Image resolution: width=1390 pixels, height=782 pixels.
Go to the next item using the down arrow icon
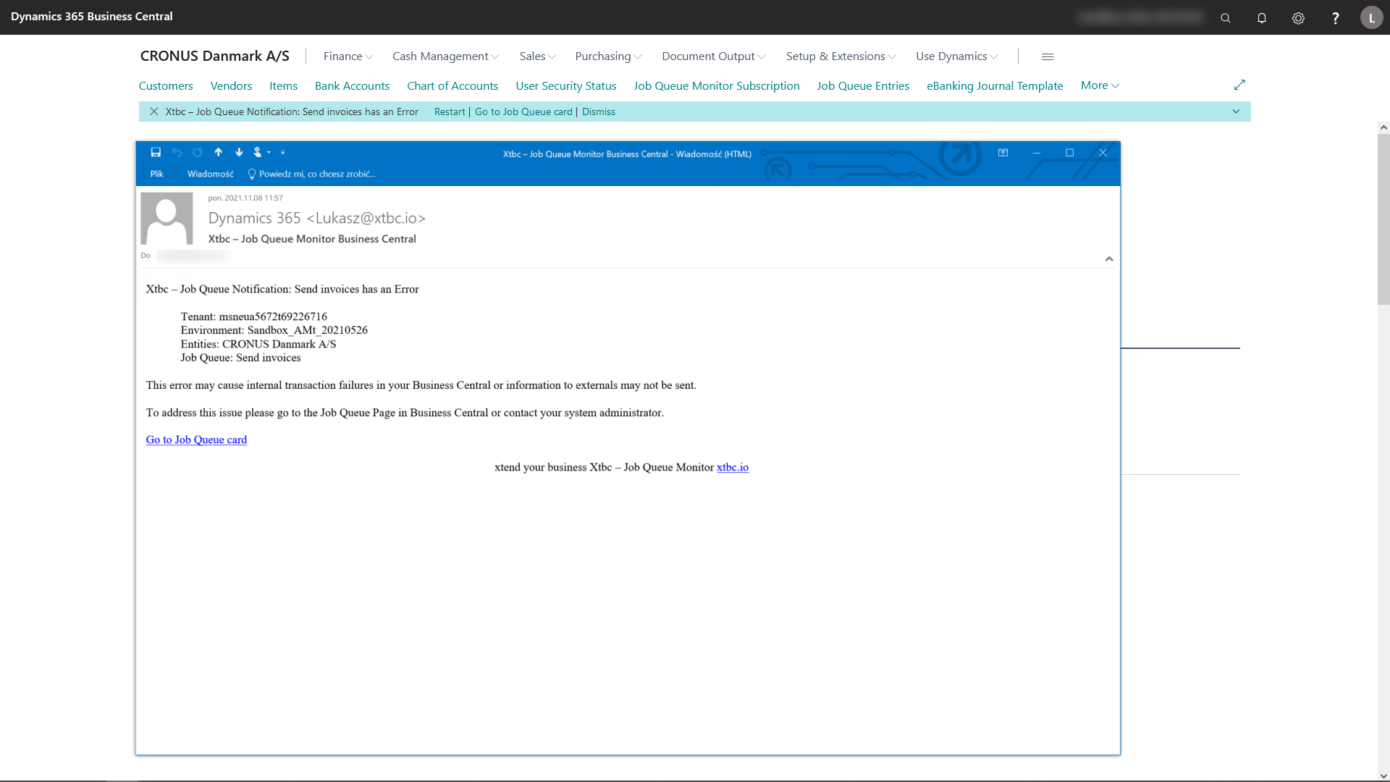[x=238, y=152]
